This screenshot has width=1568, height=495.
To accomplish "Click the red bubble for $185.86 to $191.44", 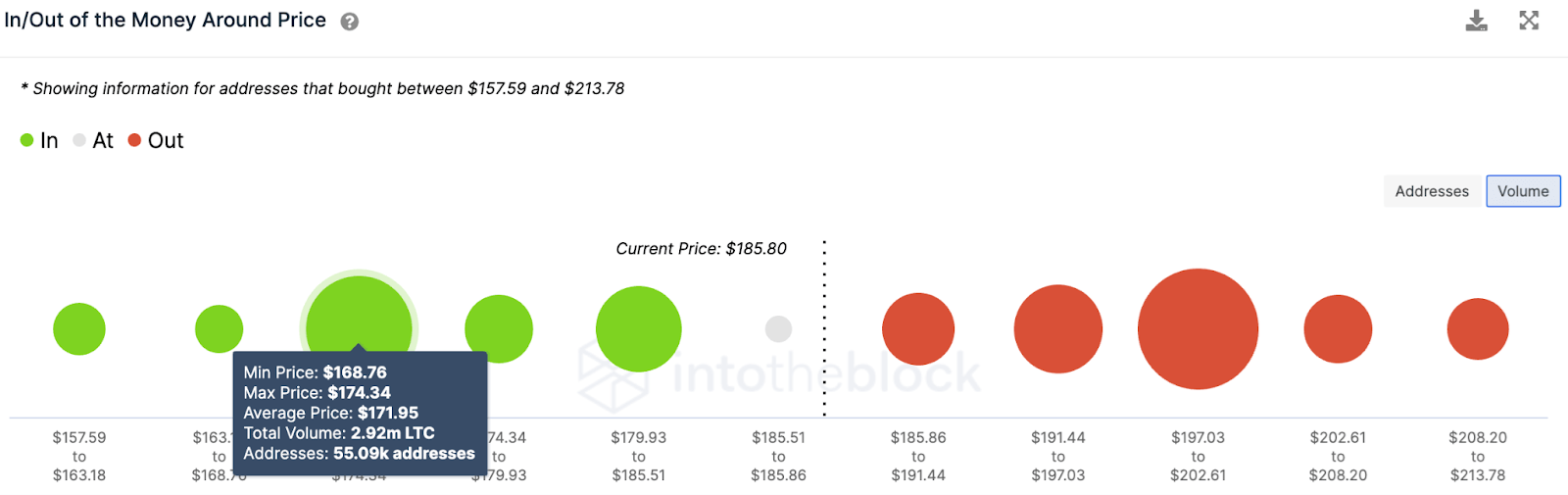I will click(918, 329).
